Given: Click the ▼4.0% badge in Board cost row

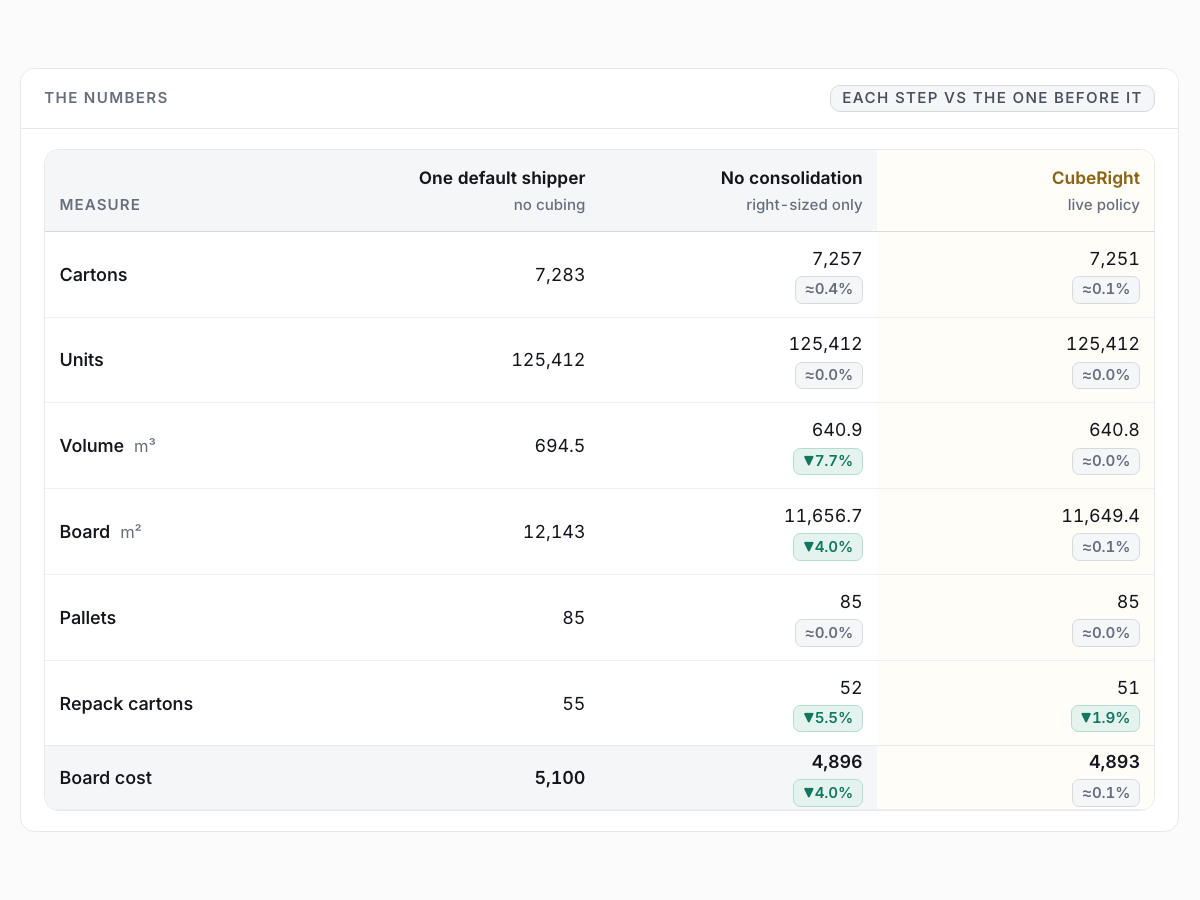Looking at the screenshot, I should [828, 793].
